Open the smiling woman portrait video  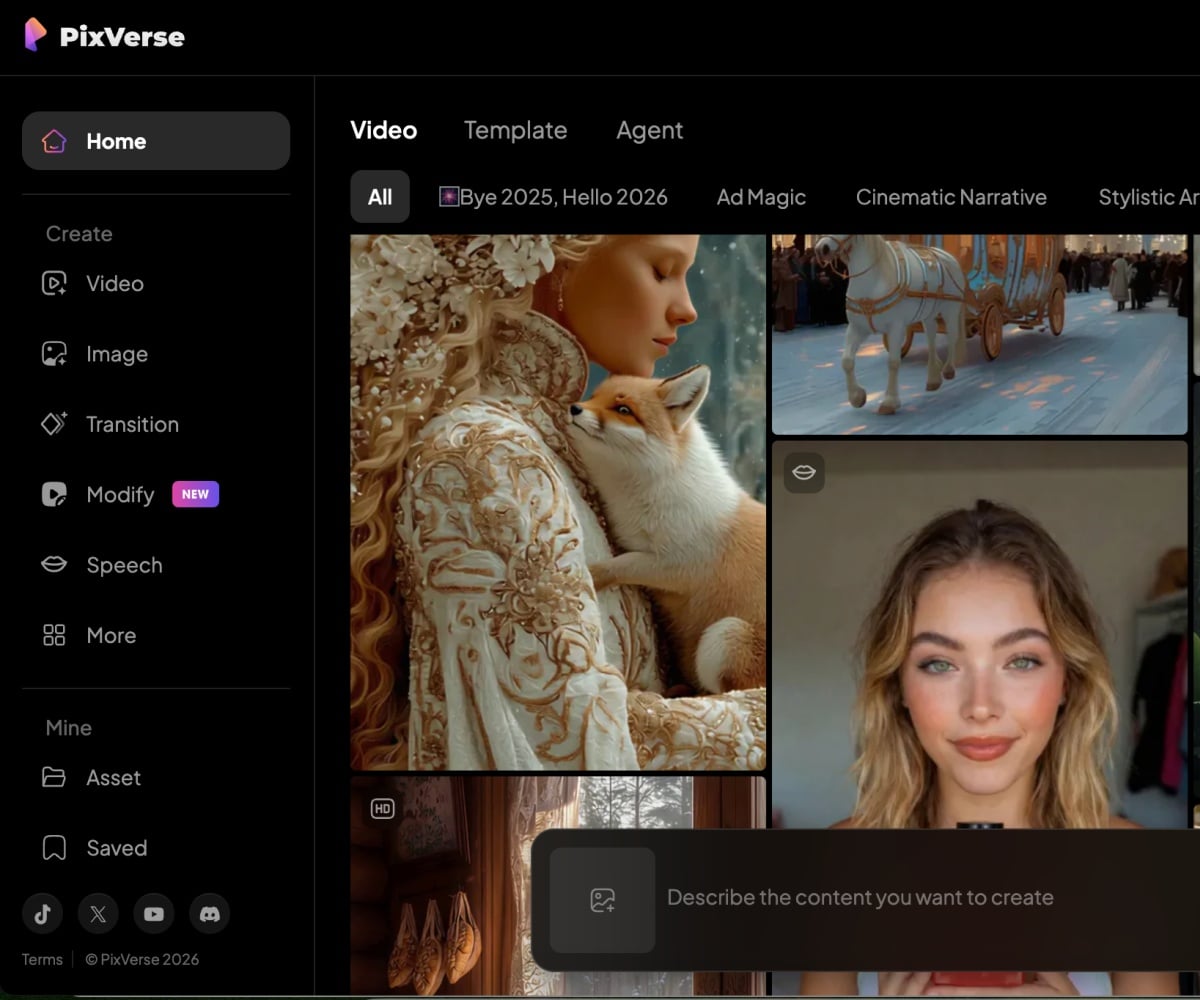pyautogui.click(x=980, y=635)
